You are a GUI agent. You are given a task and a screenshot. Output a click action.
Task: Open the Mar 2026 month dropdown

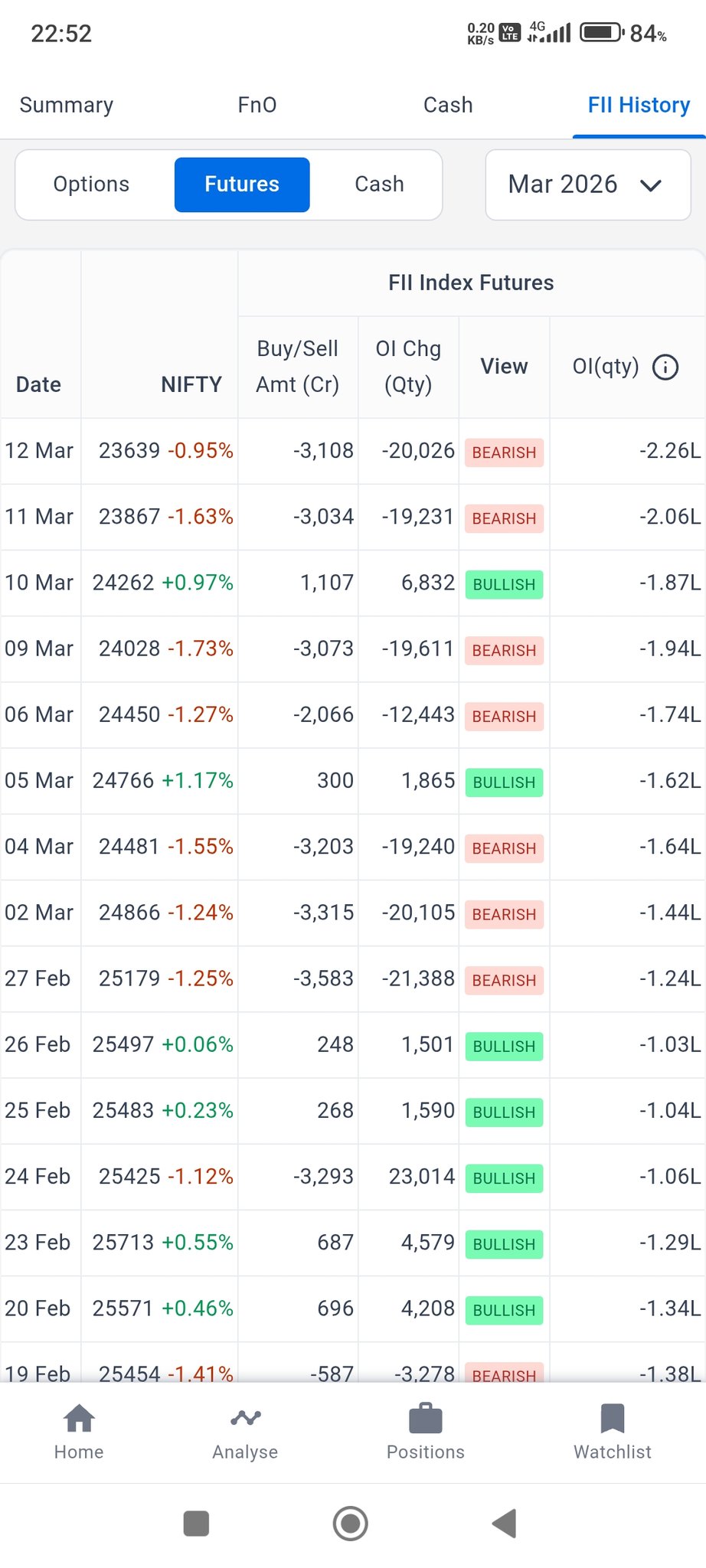(587, 185)
